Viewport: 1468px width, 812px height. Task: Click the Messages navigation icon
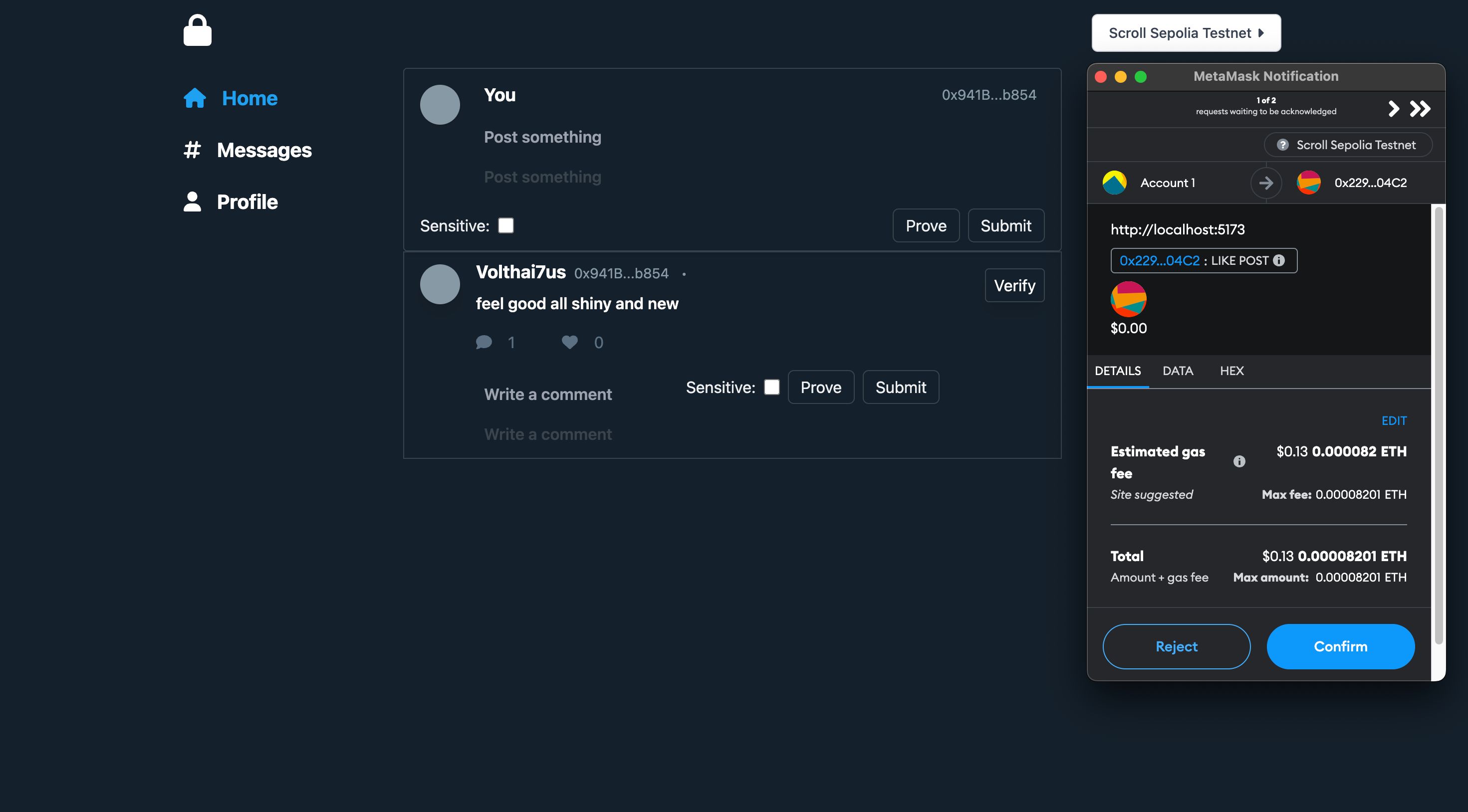tap(193, 149)
